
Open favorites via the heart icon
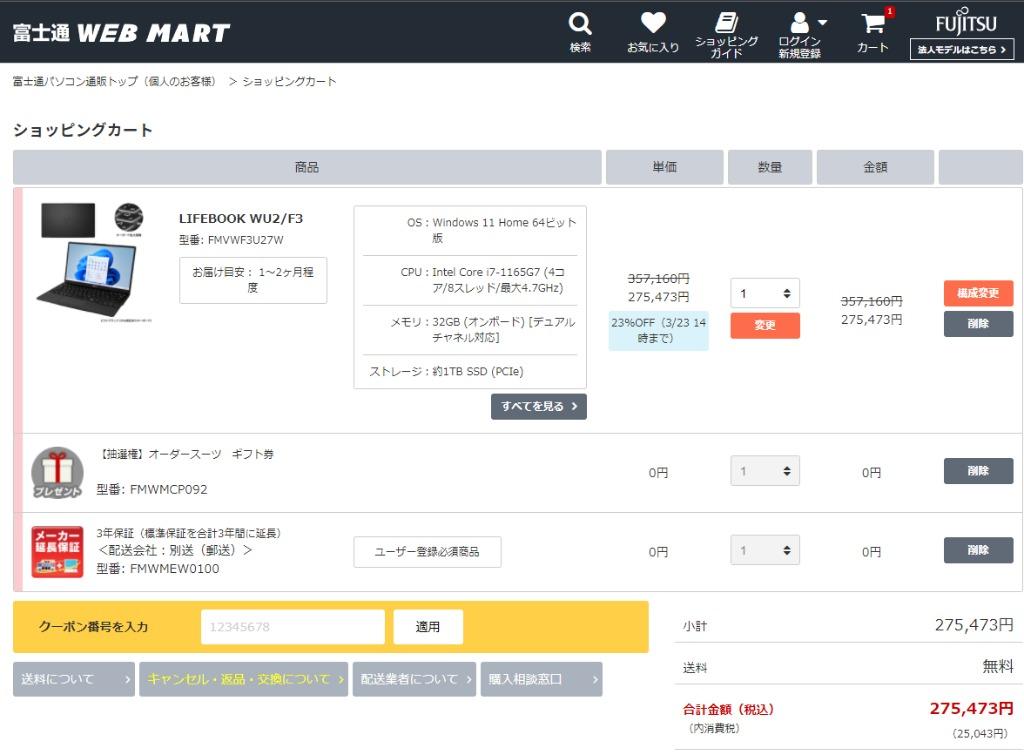pos(653,23)
